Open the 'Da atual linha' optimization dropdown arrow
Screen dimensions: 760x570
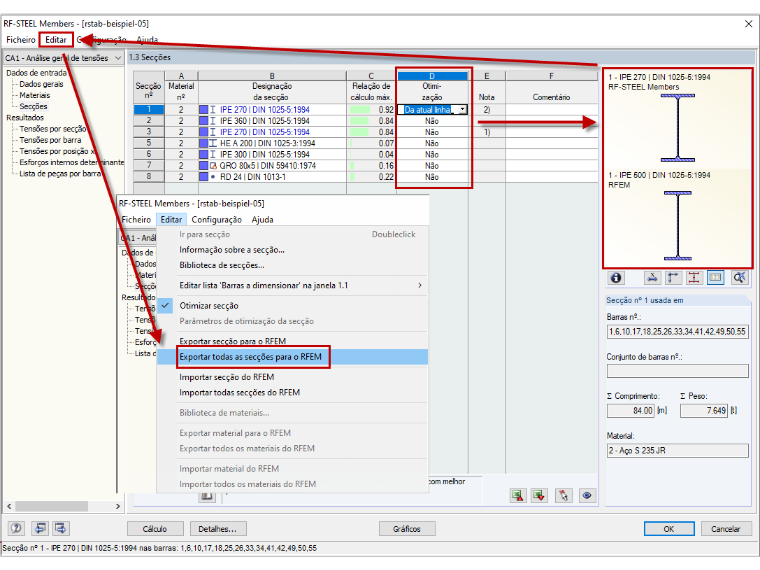tap(462, 110)
